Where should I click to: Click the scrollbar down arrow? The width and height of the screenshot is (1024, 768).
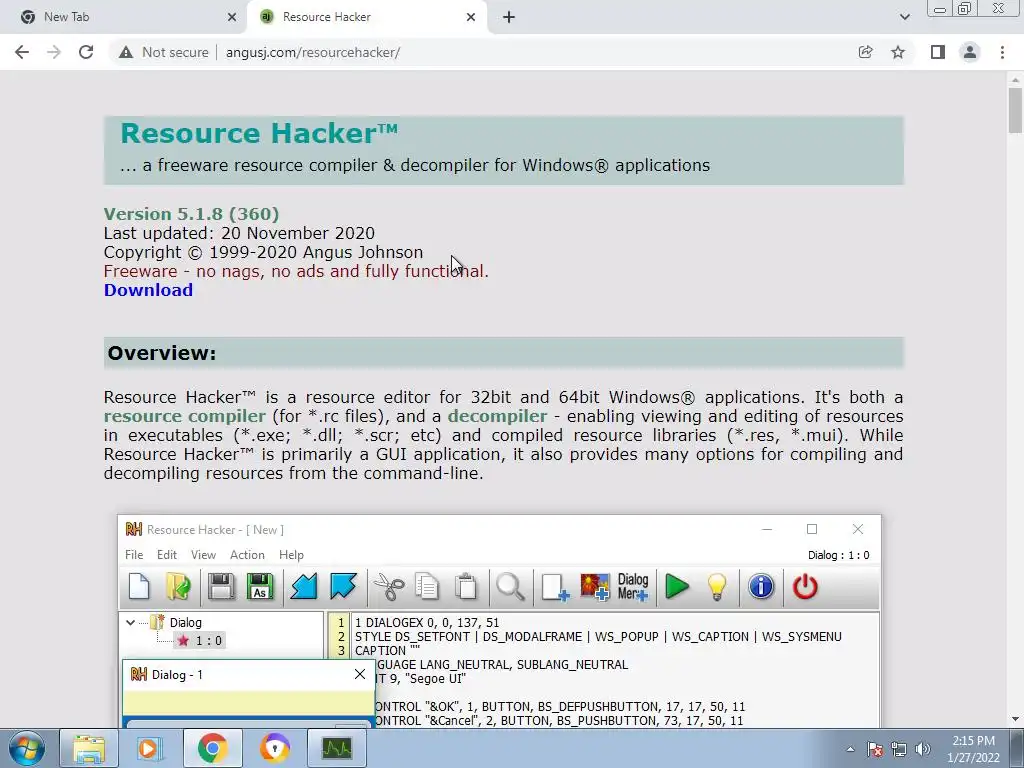click(1015, 719)
